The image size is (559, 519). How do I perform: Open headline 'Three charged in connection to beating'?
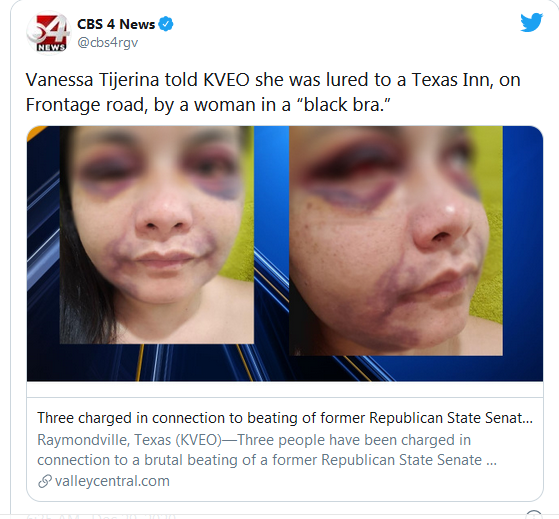tap(285, 418)
